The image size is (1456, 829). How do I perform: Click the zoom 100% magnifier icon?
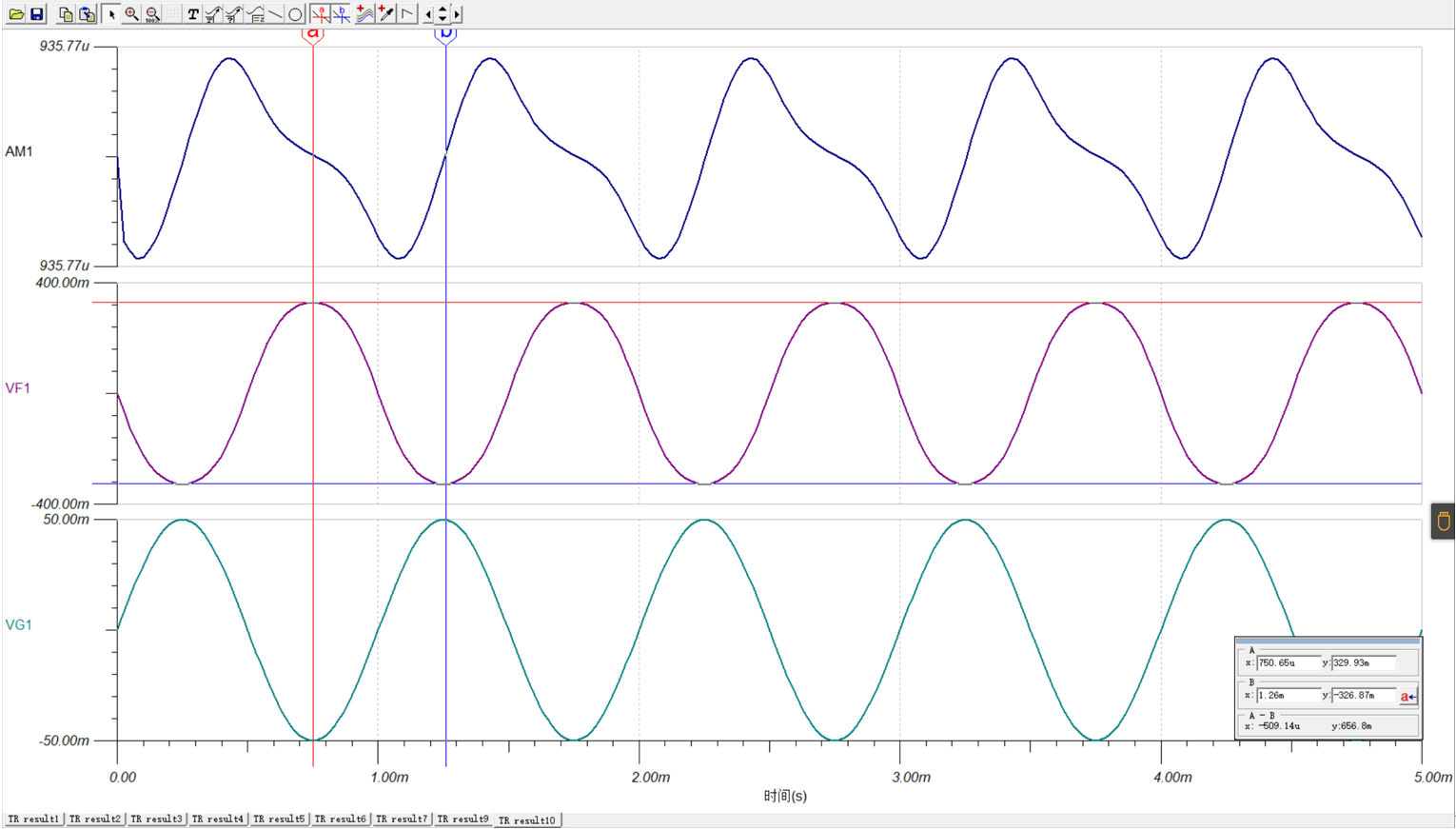(152, 13)
